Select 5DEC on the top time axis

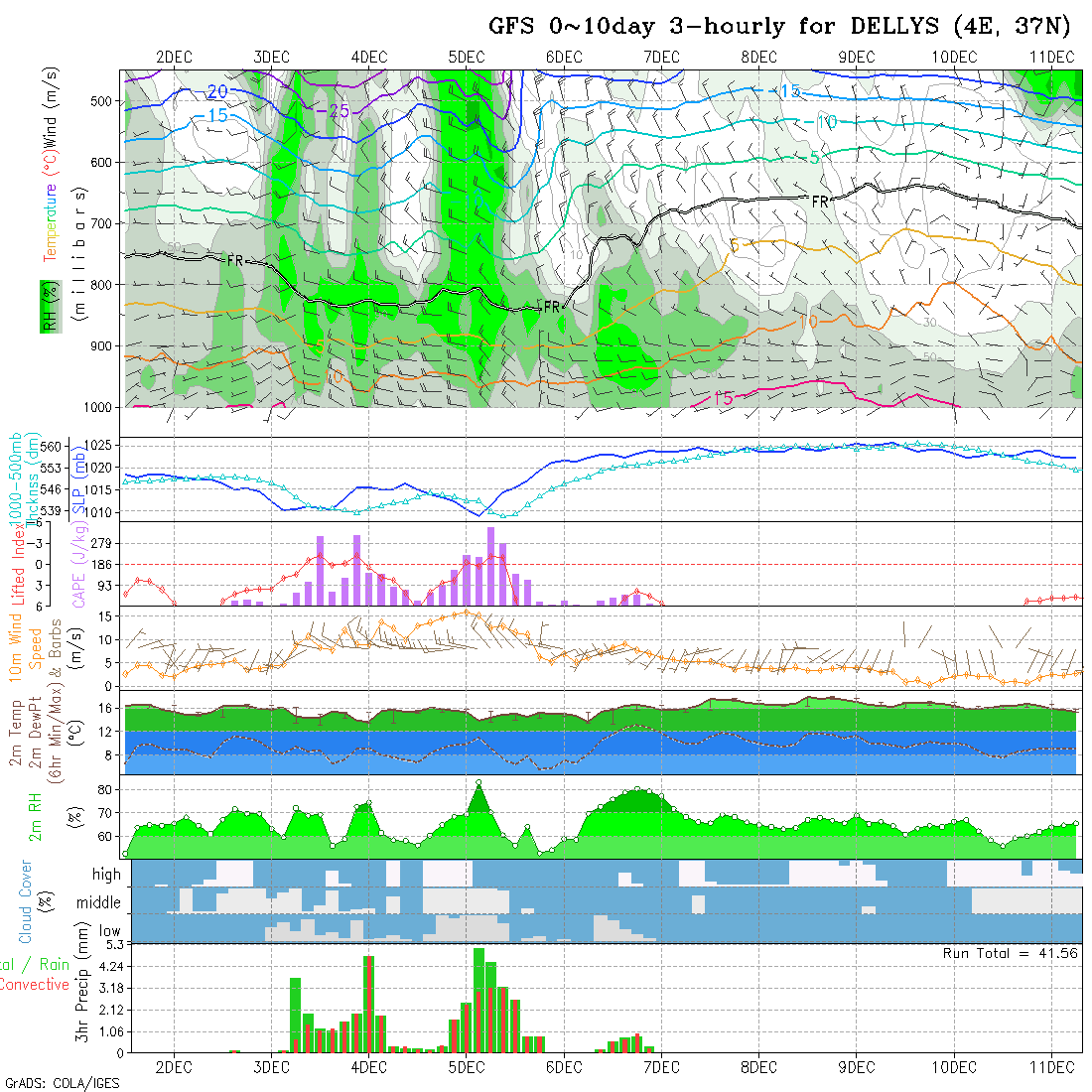466,57
